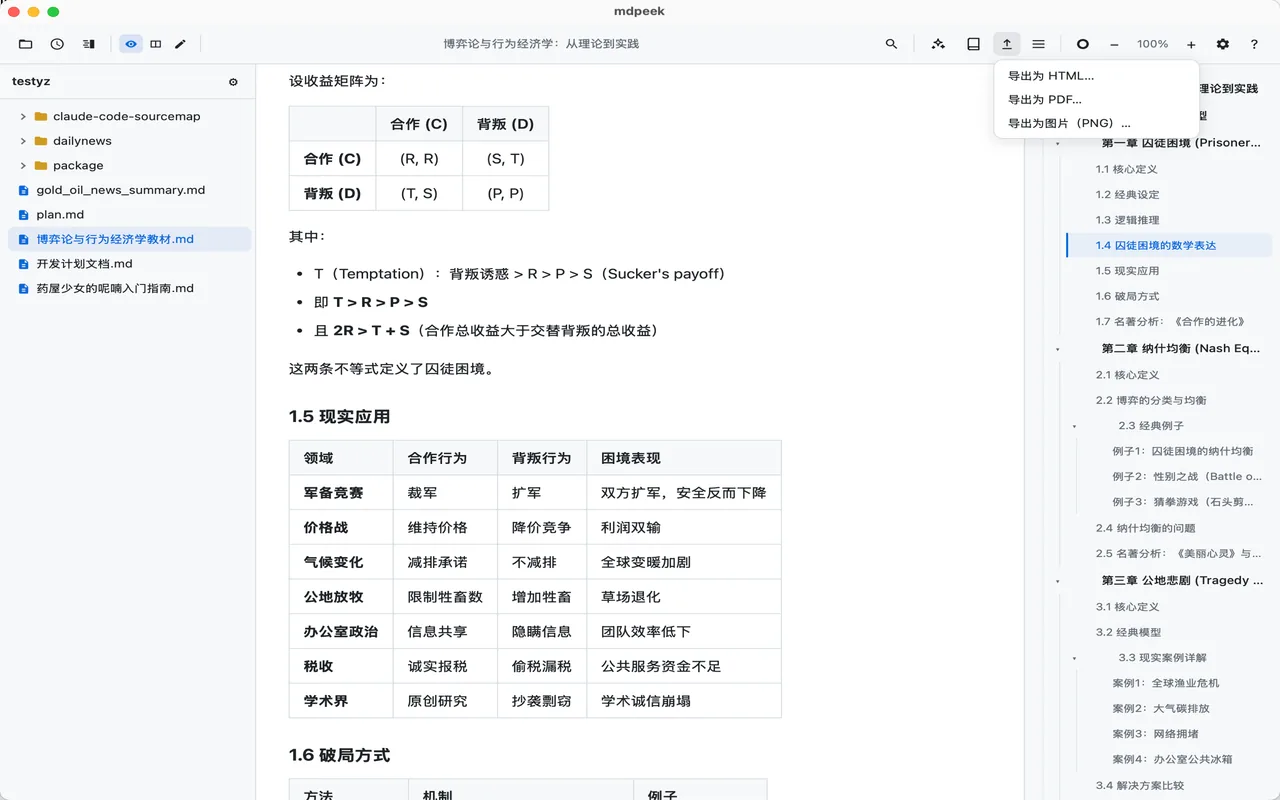Open plan.md file
This screenshot has height=800, width=1280.
pos(130,214)
